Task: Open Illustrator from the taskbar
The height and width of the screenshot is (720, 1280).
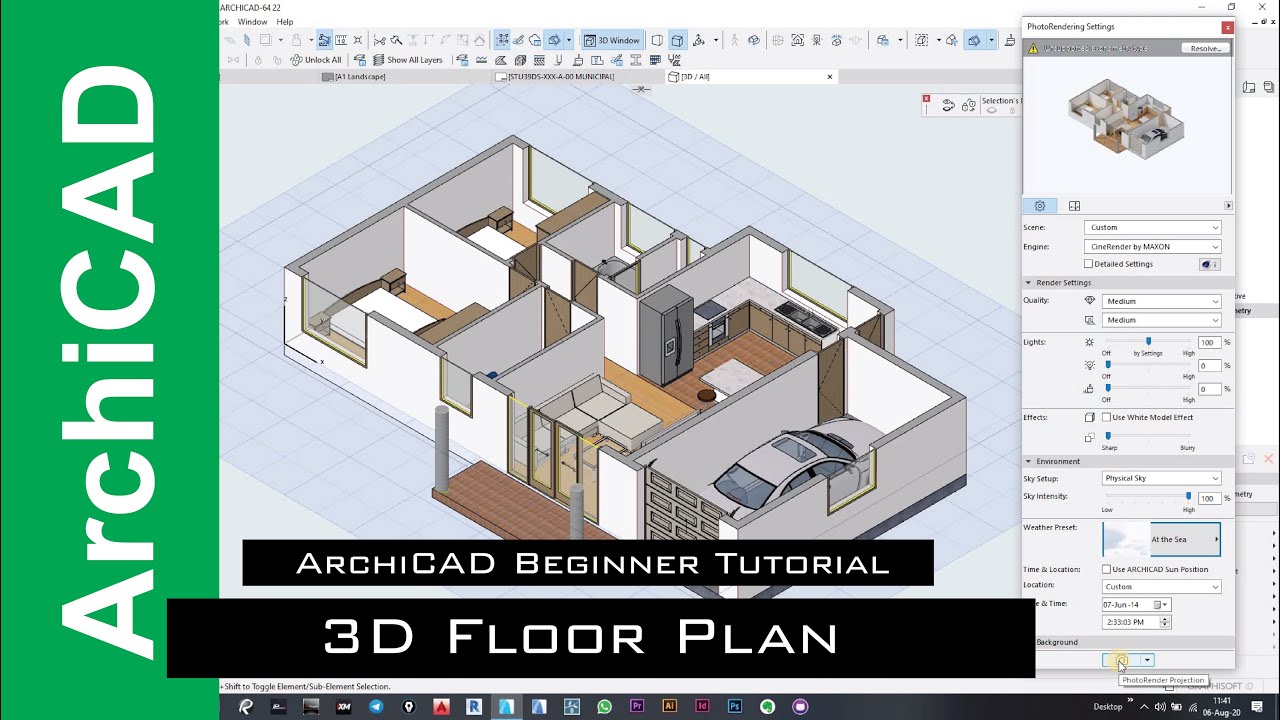Action: tap(670, 706)
